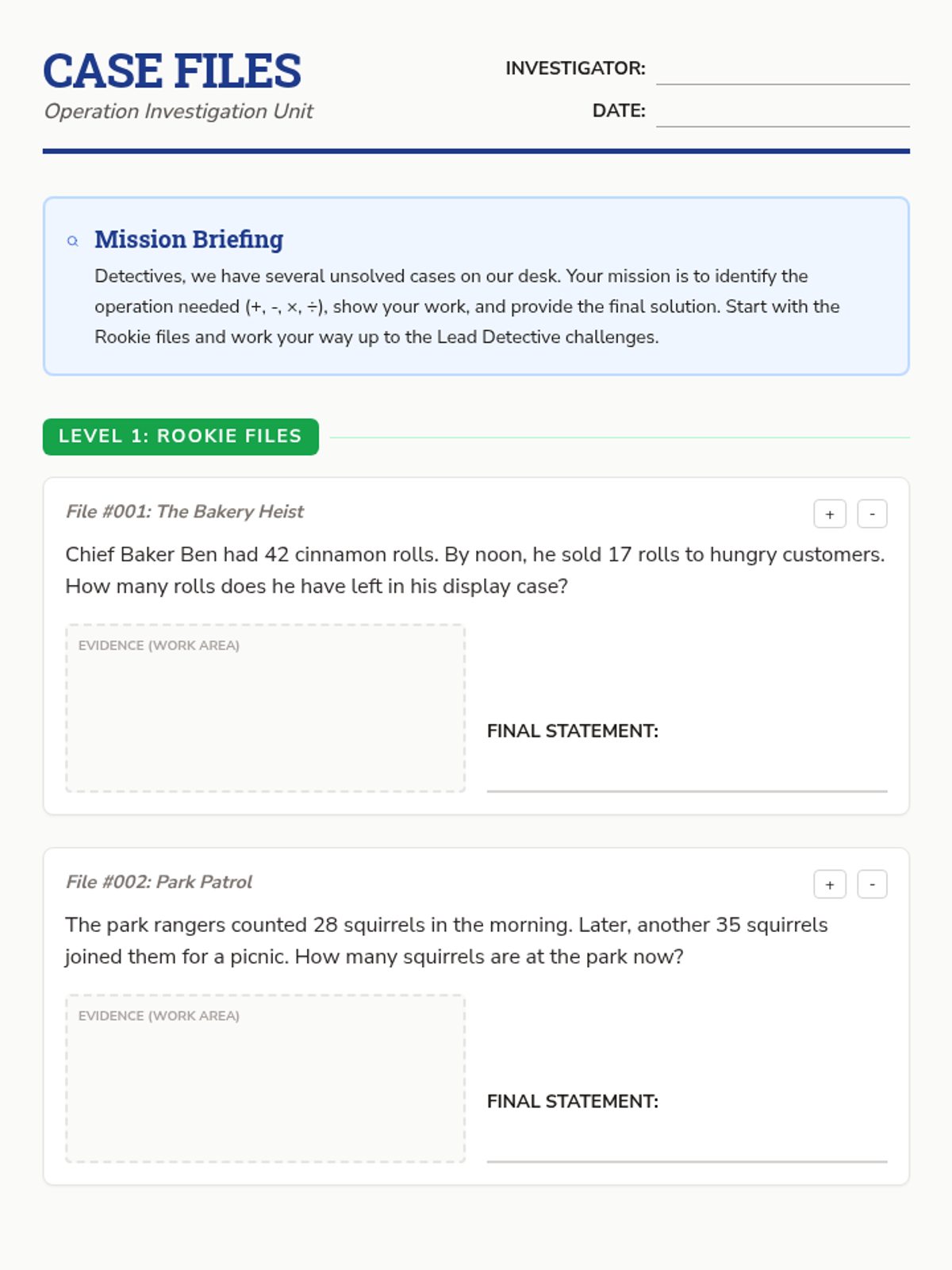
Task: Click the Investigator name line
Action: pyautogui.click(x=782, y=71)
